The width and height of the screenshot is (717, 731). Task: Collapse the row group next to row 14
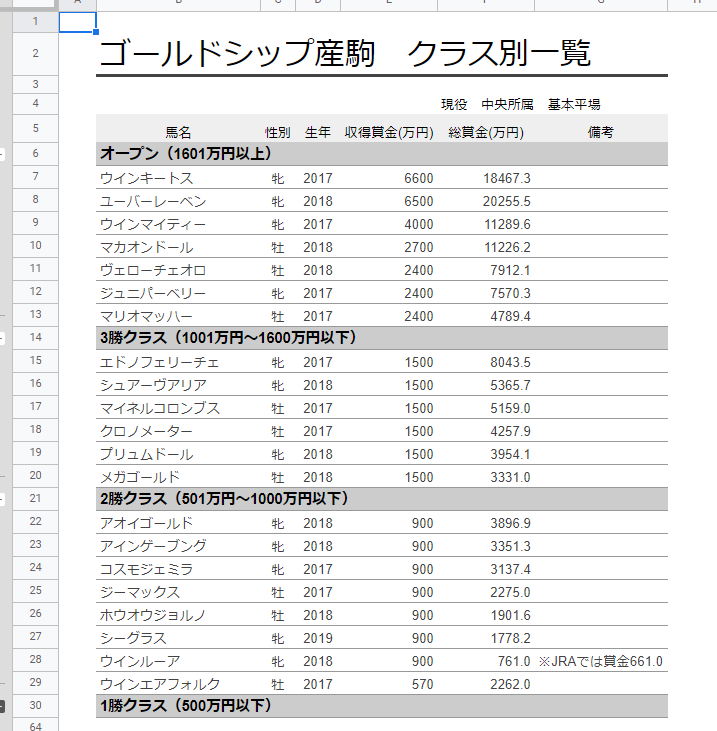(2, 338)
